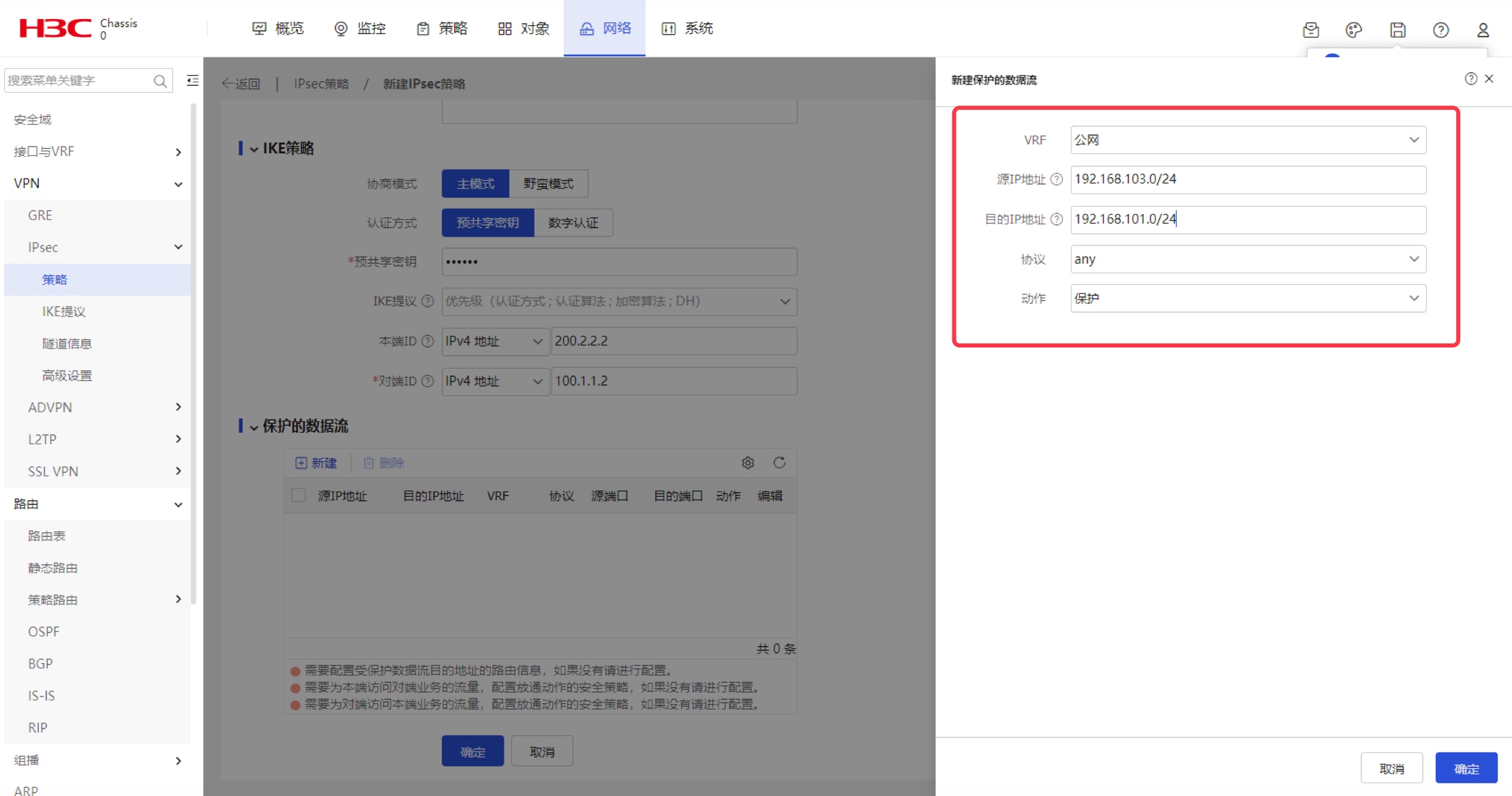The width and height of the screenshot is (1512, 796).
Task: Click the 目的IP地址 input field
Action: 1248,219
